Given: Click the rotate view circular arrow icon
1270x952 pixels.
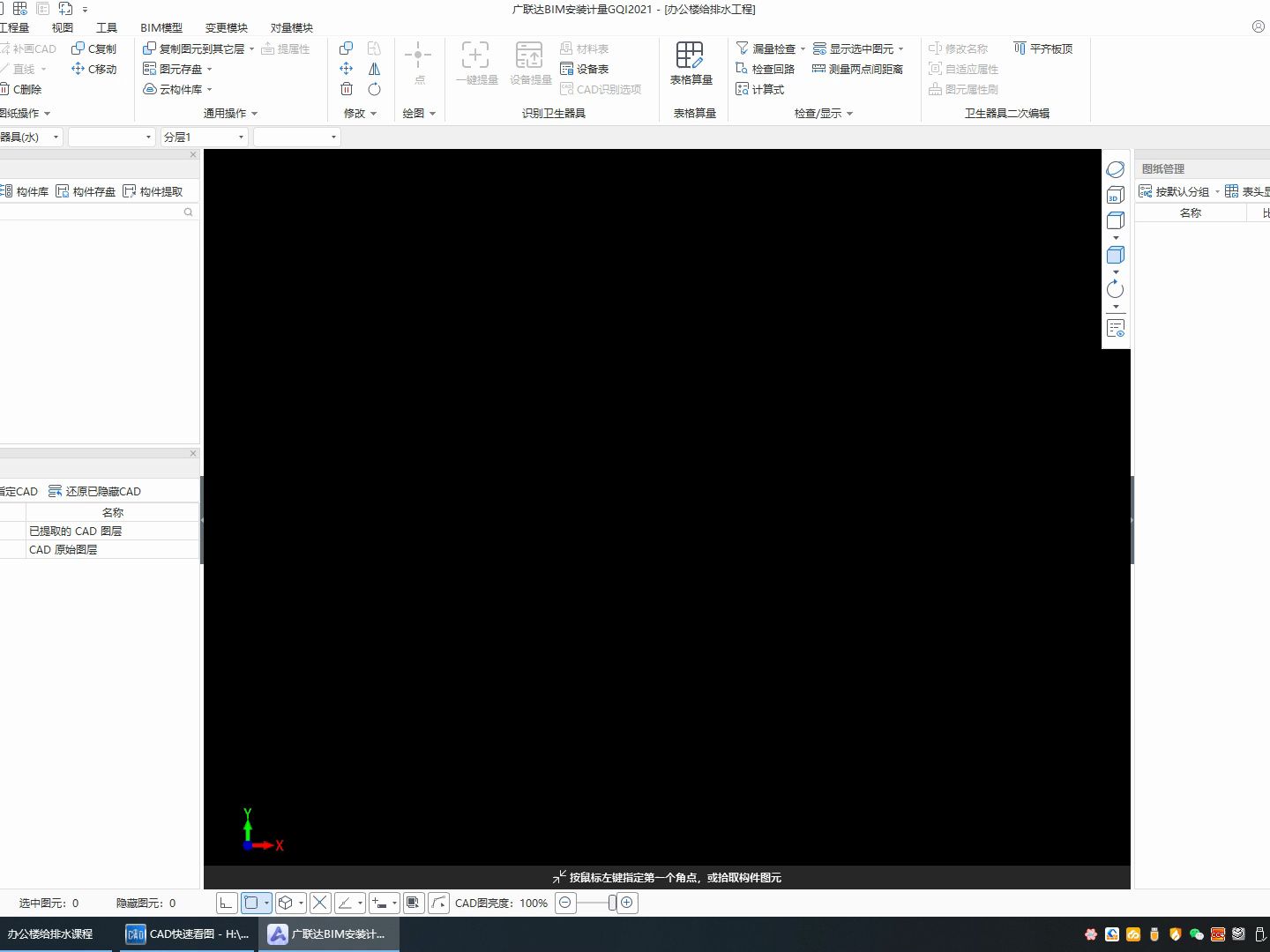Looking at the screenshot, I should pyautogui.click(x=1116, y=288).
